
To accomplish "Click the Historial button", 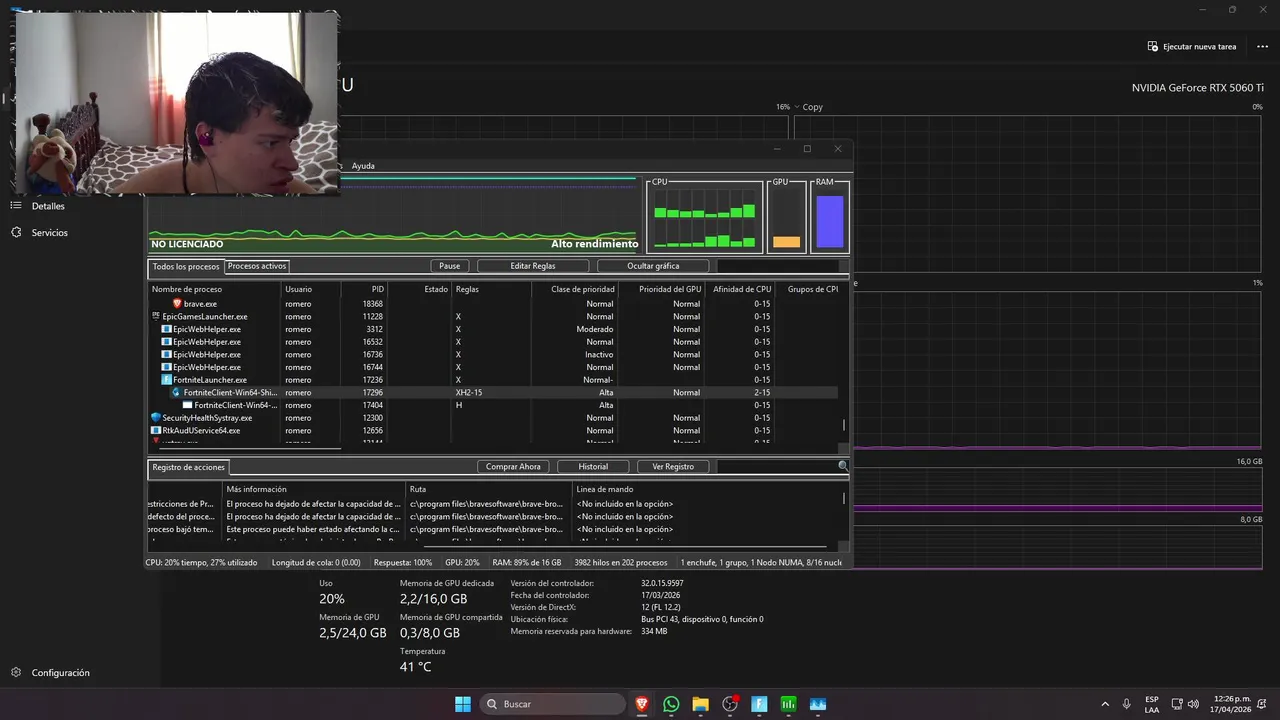I will (593, 466).
